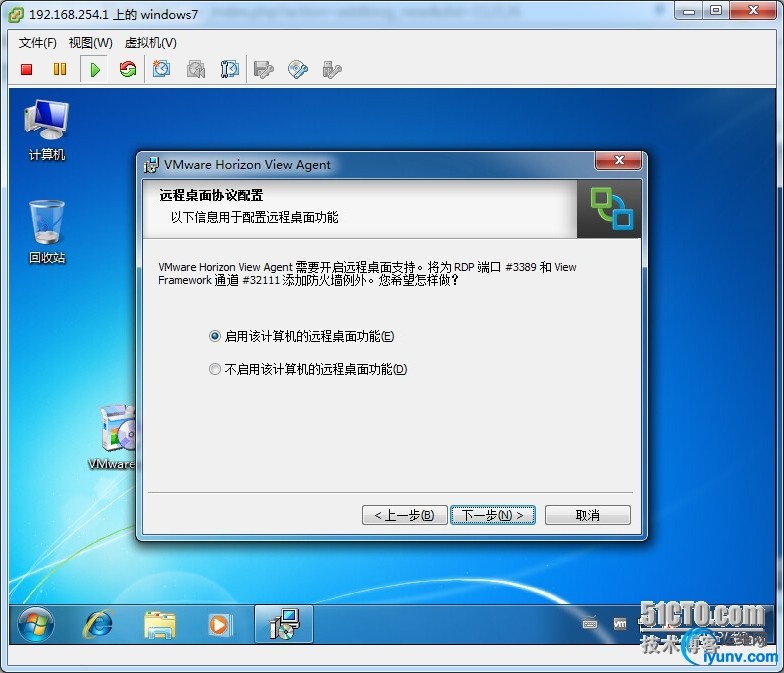Click the 取消 cancel button

(x=588, y=515)
